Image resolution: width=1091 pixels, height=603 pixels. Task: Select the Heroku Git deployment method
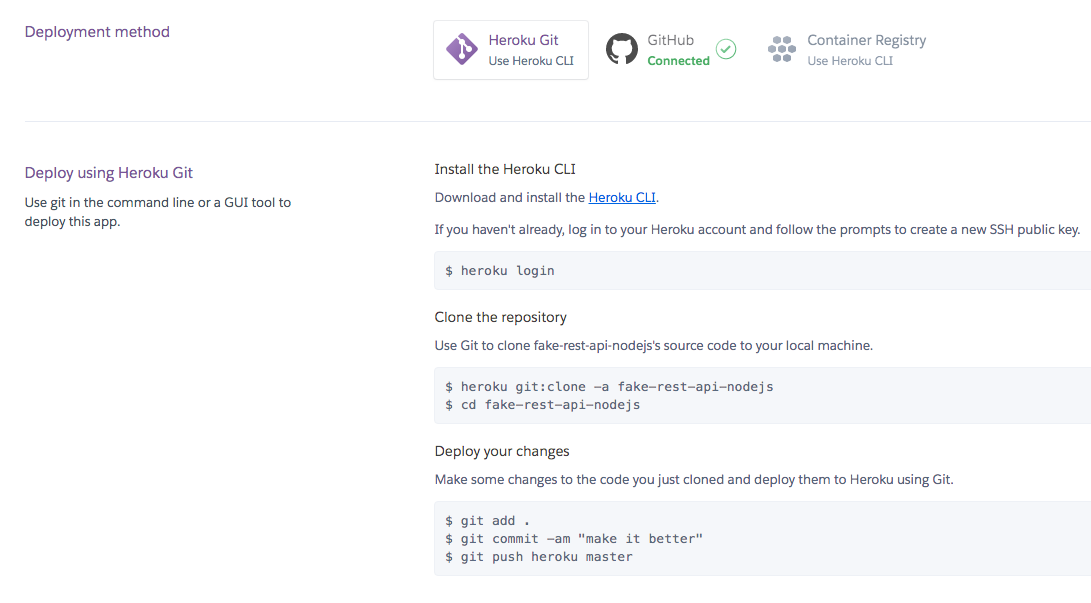pyautogui.click(x=511, y=49)
